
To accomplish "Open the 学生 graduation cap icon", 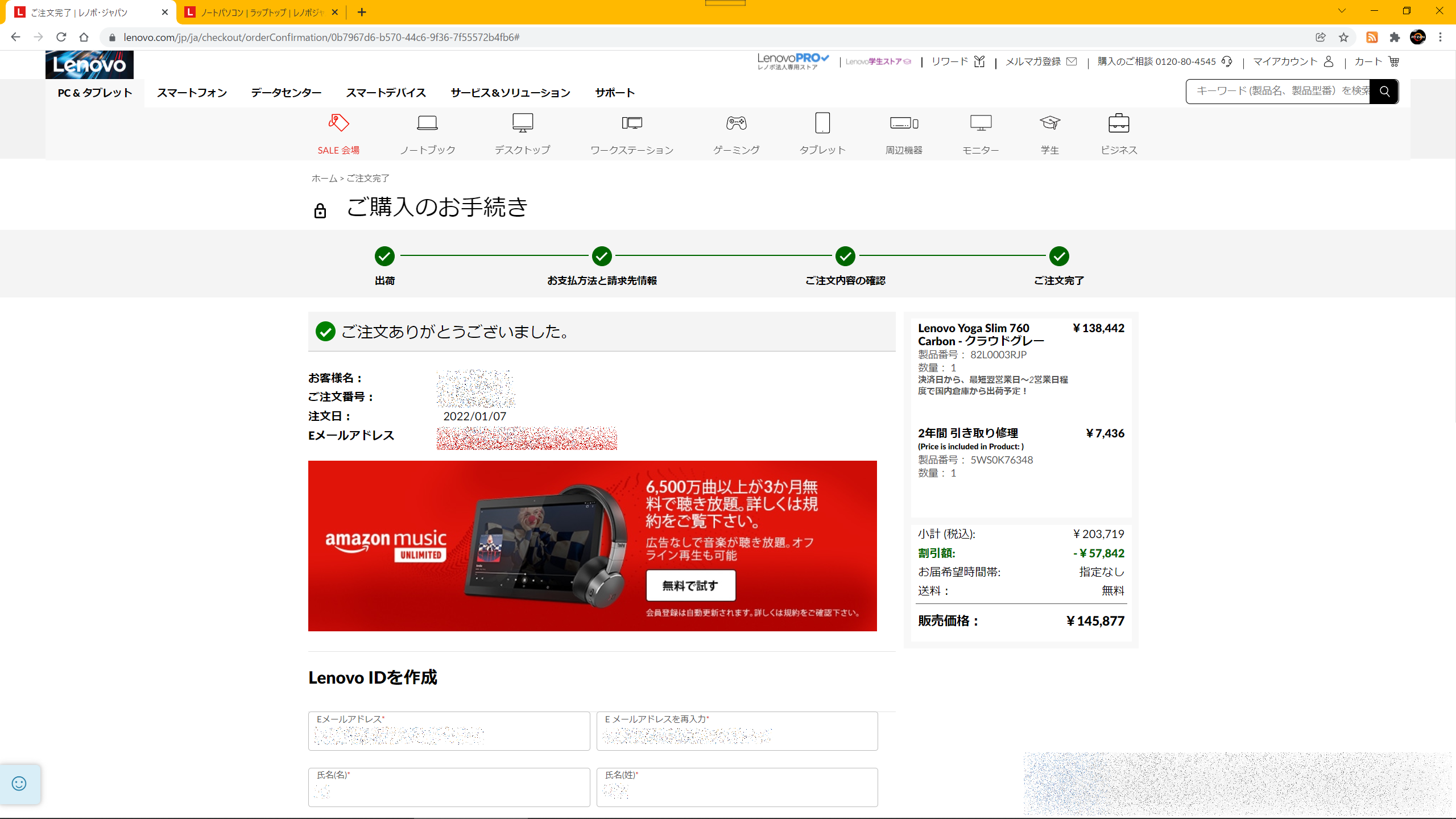I will [1050, 123].
